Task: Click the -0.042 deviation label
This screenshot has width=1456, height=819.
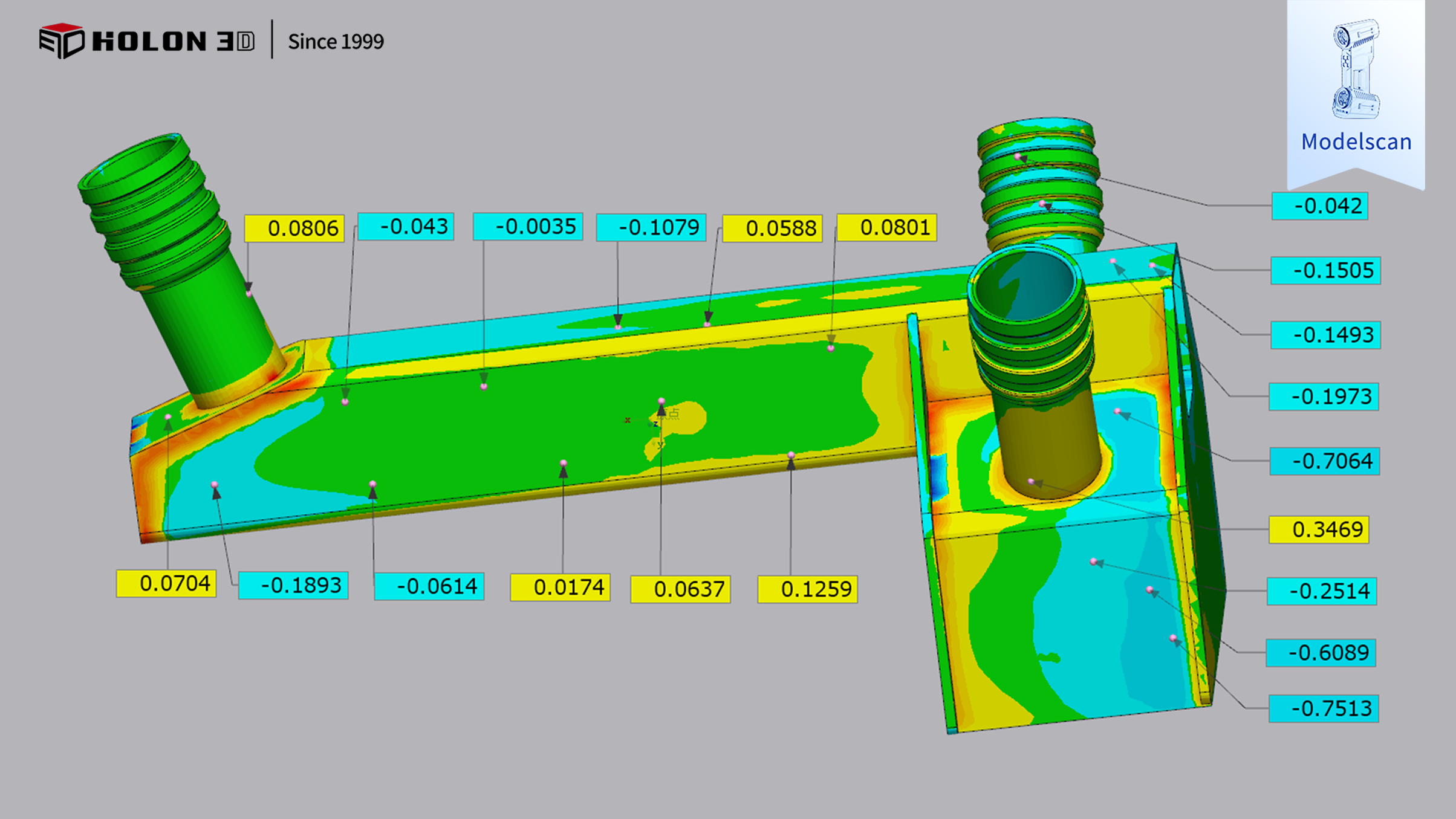Action: coord(1320,206)
